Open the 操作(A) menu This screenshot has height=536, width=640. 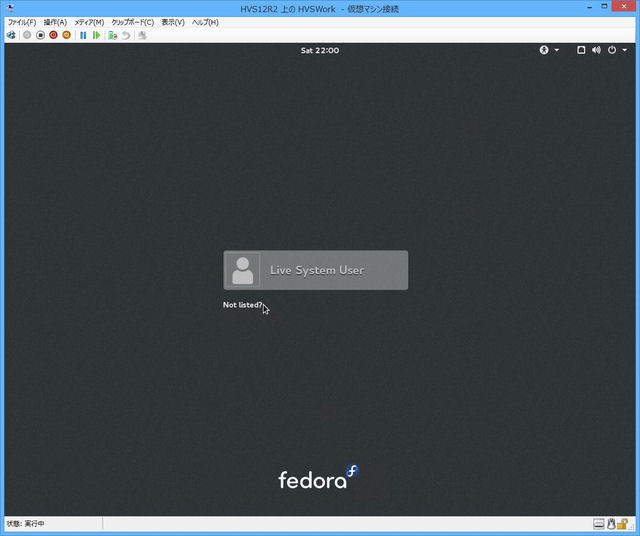click(x=55, y=22)
